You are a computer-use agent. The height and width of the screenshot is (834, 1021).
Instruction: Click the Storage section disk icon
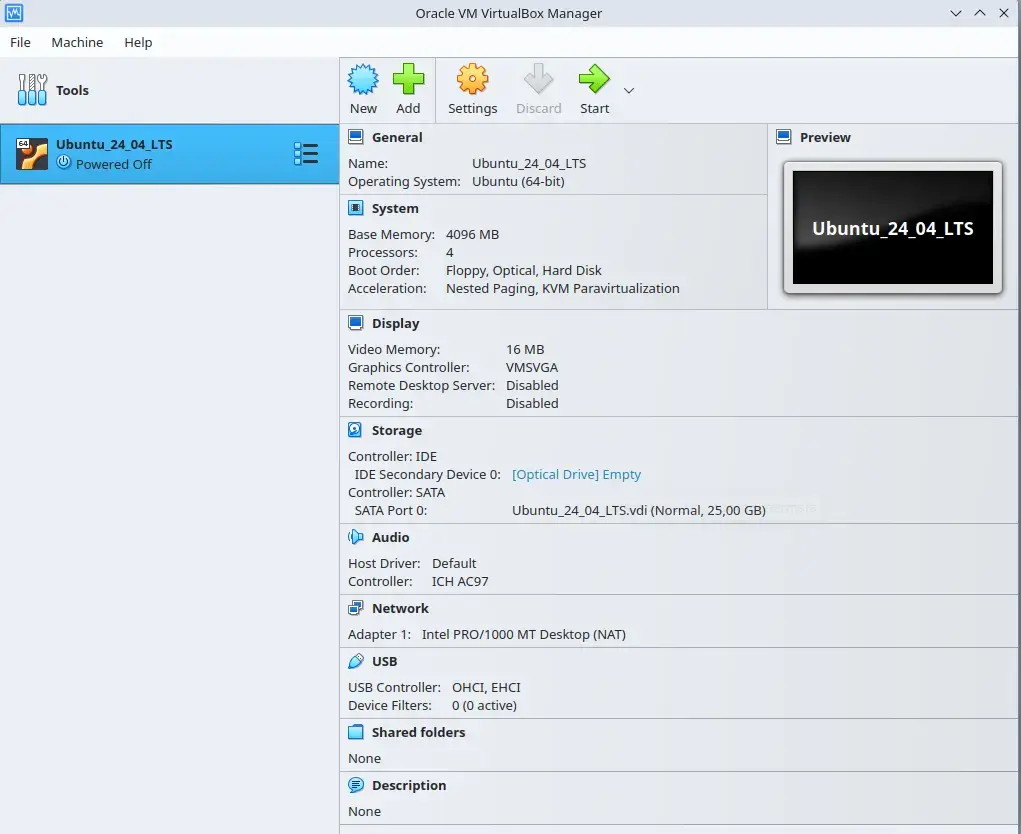tap(355, 430)
